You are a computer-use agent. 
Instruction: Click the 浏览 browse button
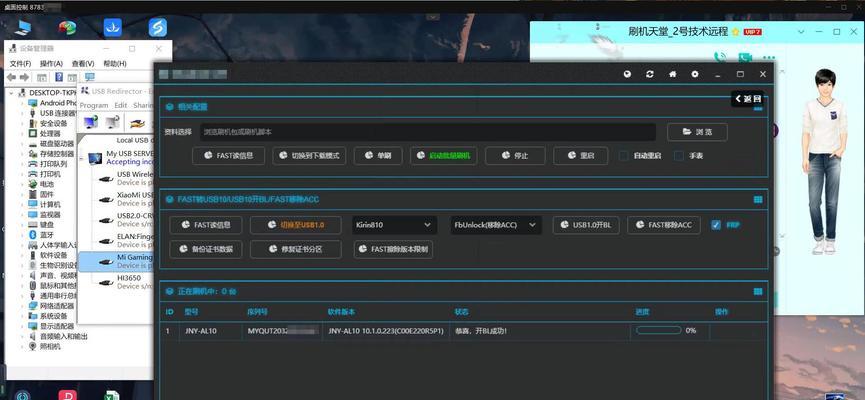[697, 132]
